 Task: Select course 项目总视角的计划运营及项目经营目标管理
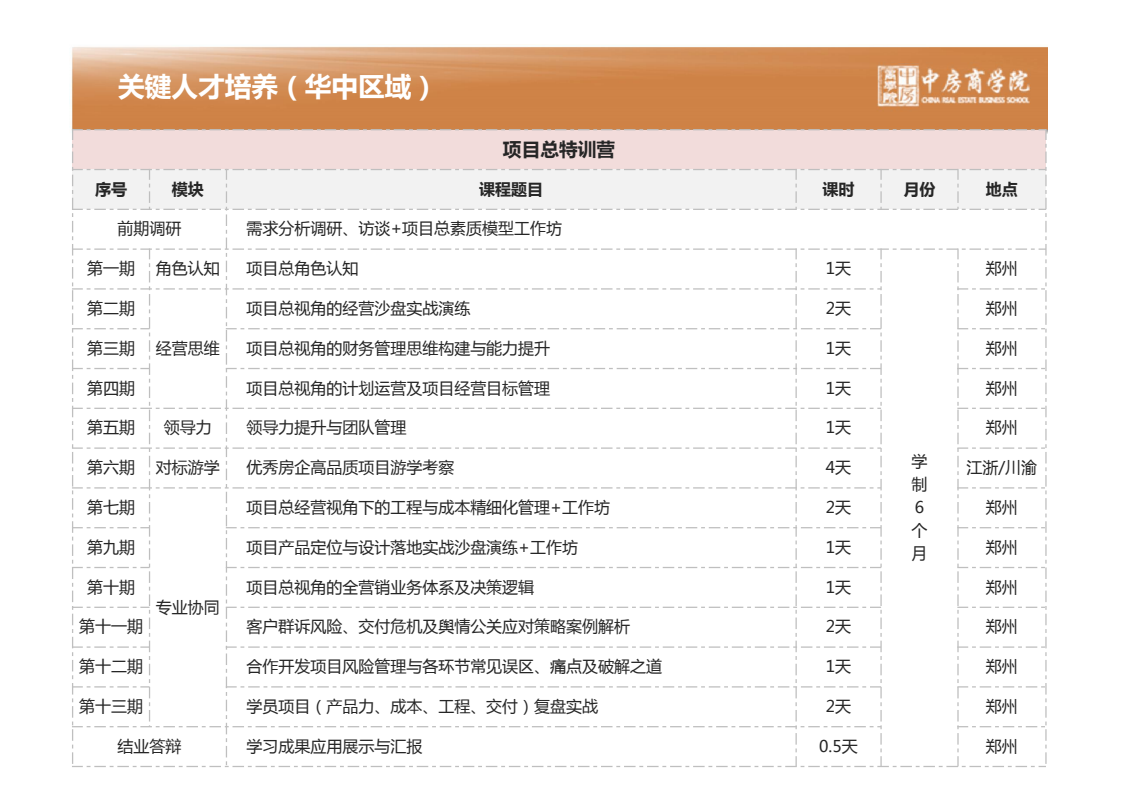398,389
